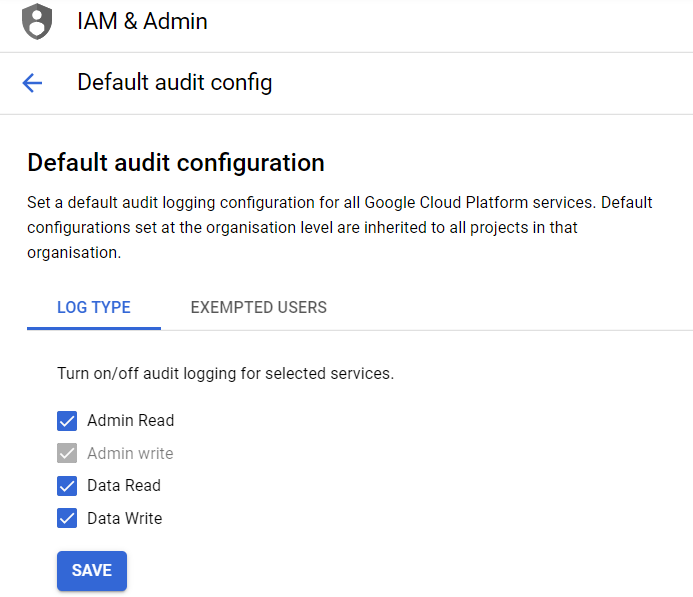
Task: Click the greyed-out Admin write checkbox
Action: click(67, 453)
